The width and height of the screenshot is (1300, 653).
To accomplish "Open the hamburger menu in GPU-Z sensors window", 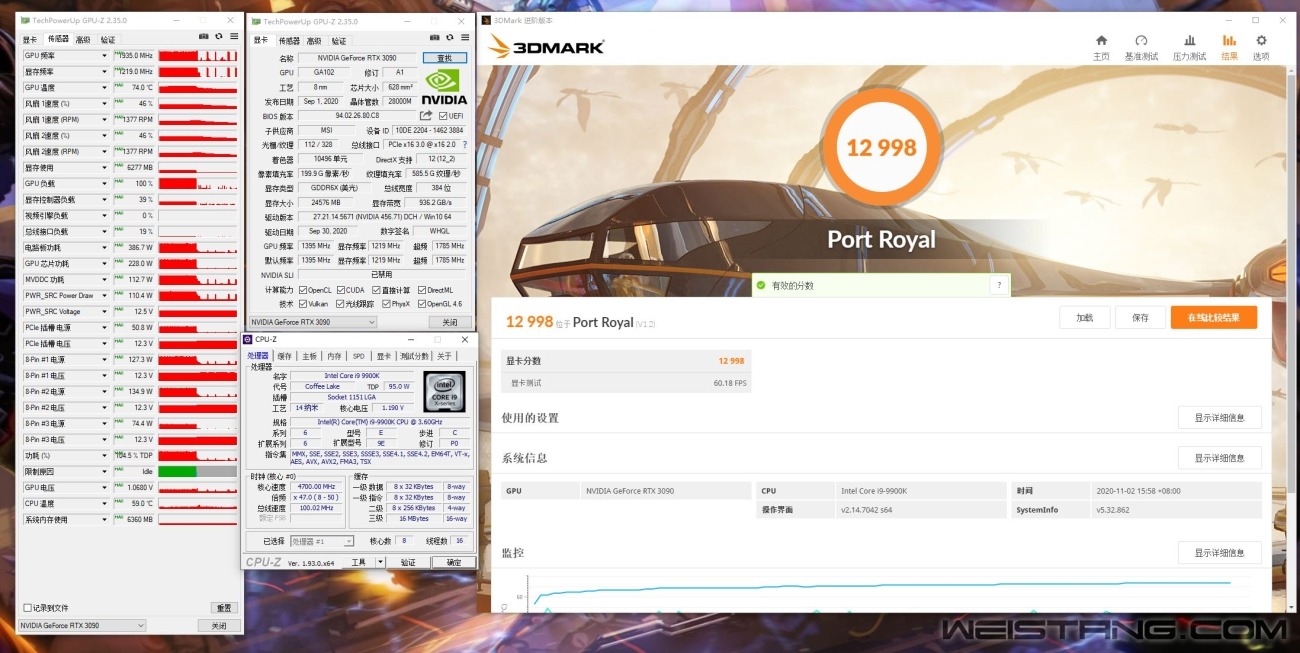I will tap(234, 36).
